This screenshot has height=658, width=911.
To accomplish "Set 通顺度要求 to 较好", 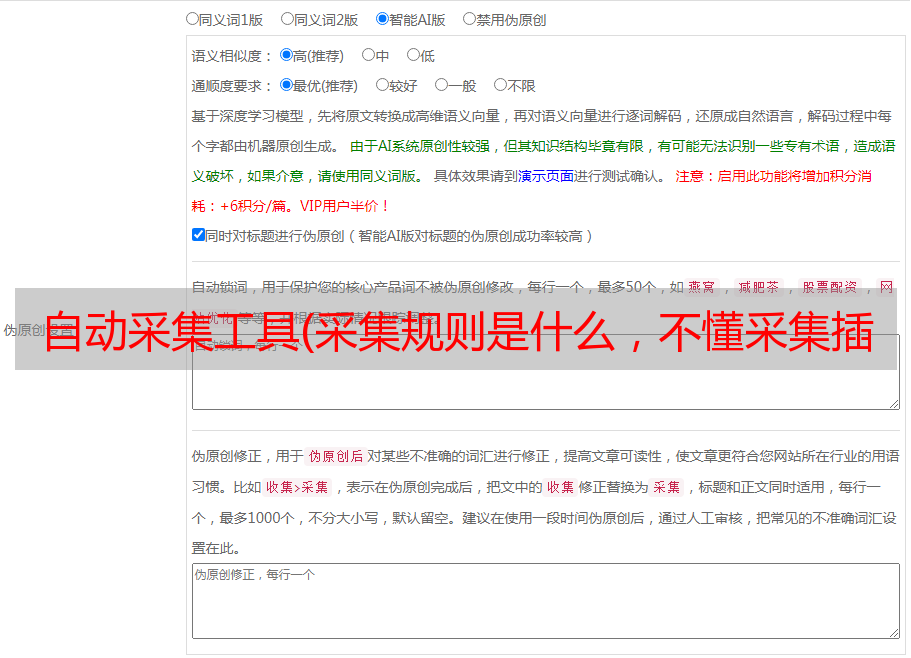I will pyautogui.click(x=382, y=85).
